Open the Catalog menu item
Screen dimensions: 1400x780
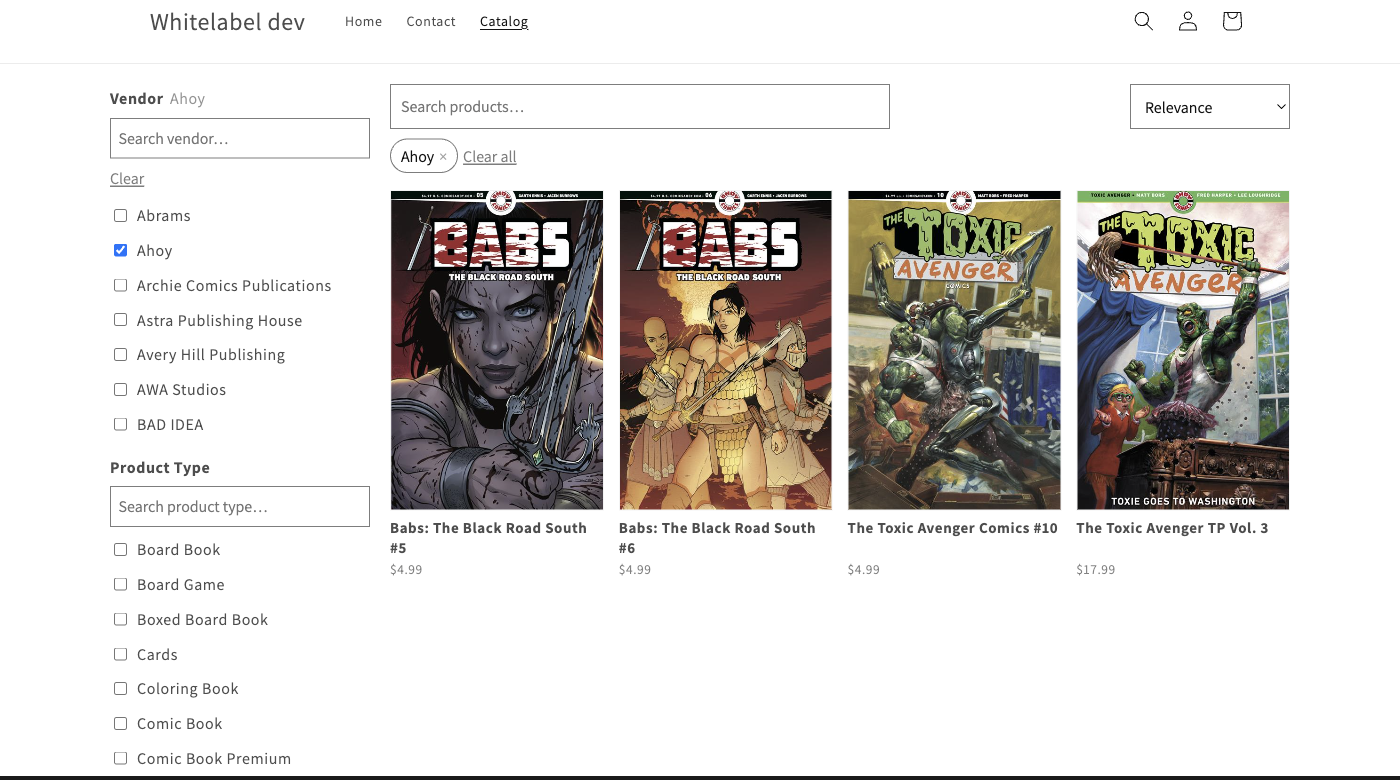504,21
